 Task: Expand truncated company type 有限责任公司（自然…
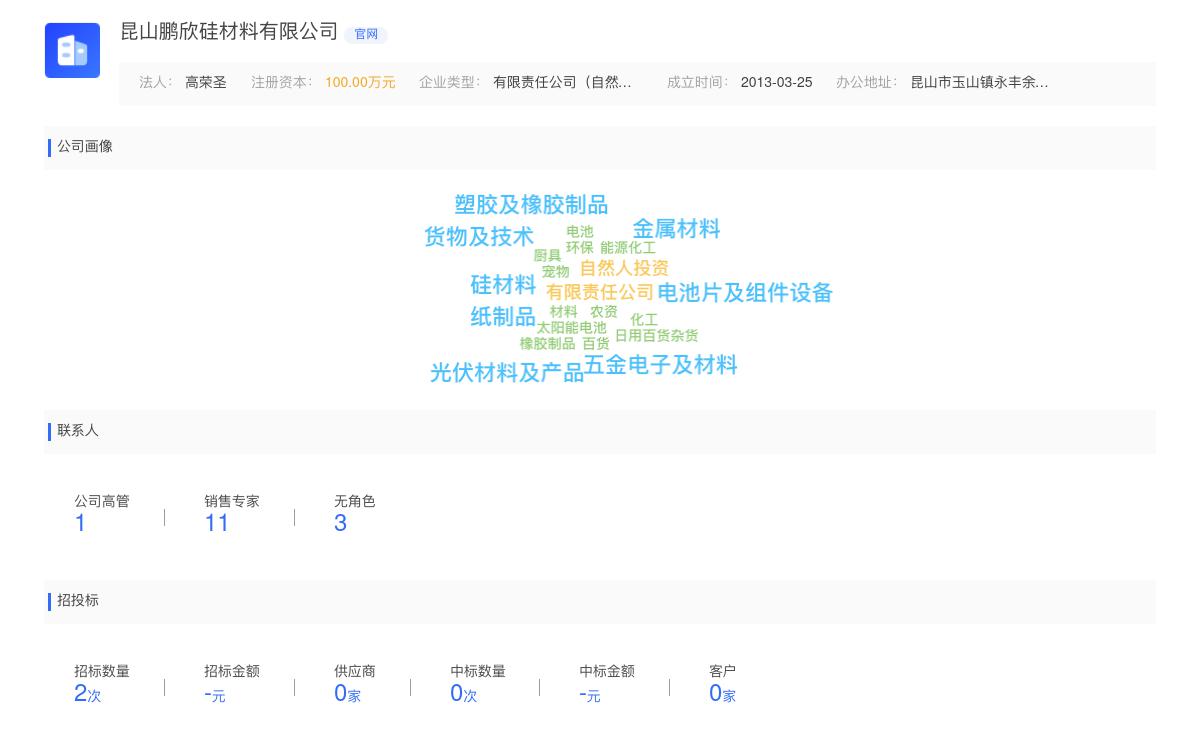click(x=562, y=83)
